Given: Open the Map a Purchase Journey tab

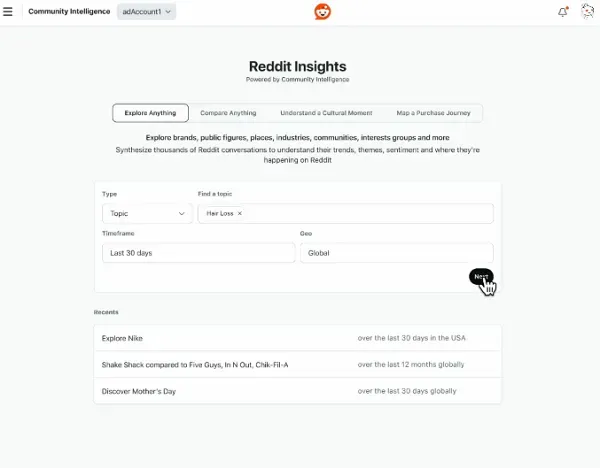Looking at the screenshot, I should [x=432, y=113].
